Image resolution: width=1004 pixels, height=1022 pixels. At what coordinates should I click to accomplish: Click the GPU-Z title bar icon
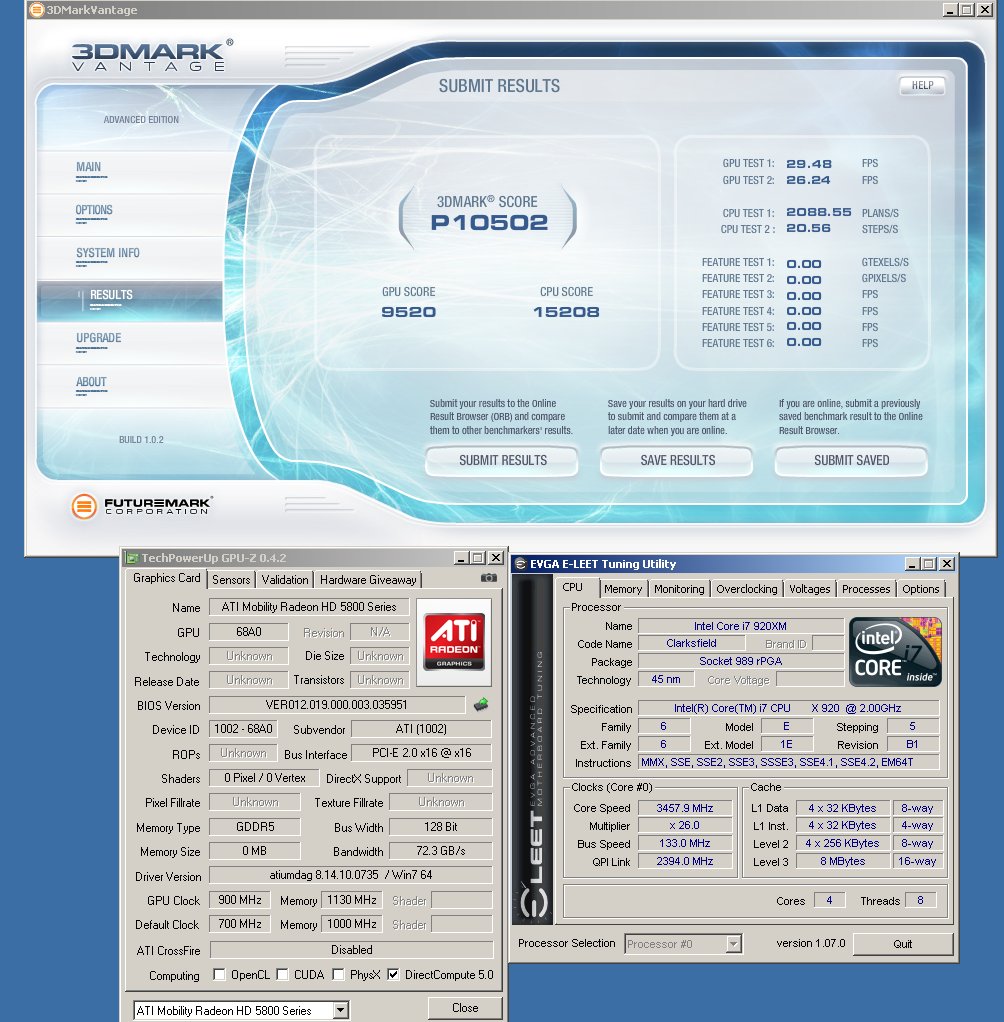pos(132,558)
